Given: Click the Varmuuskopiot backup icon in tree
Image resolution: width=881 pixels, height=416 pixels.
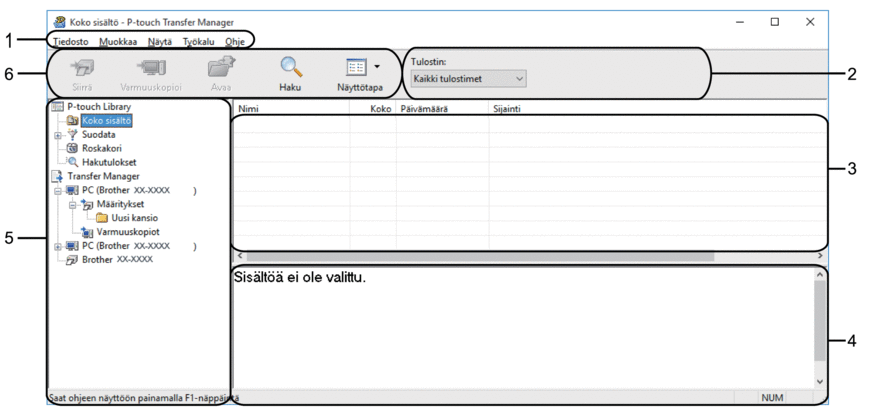Looking at the screenshot, I should coord(88,232).
